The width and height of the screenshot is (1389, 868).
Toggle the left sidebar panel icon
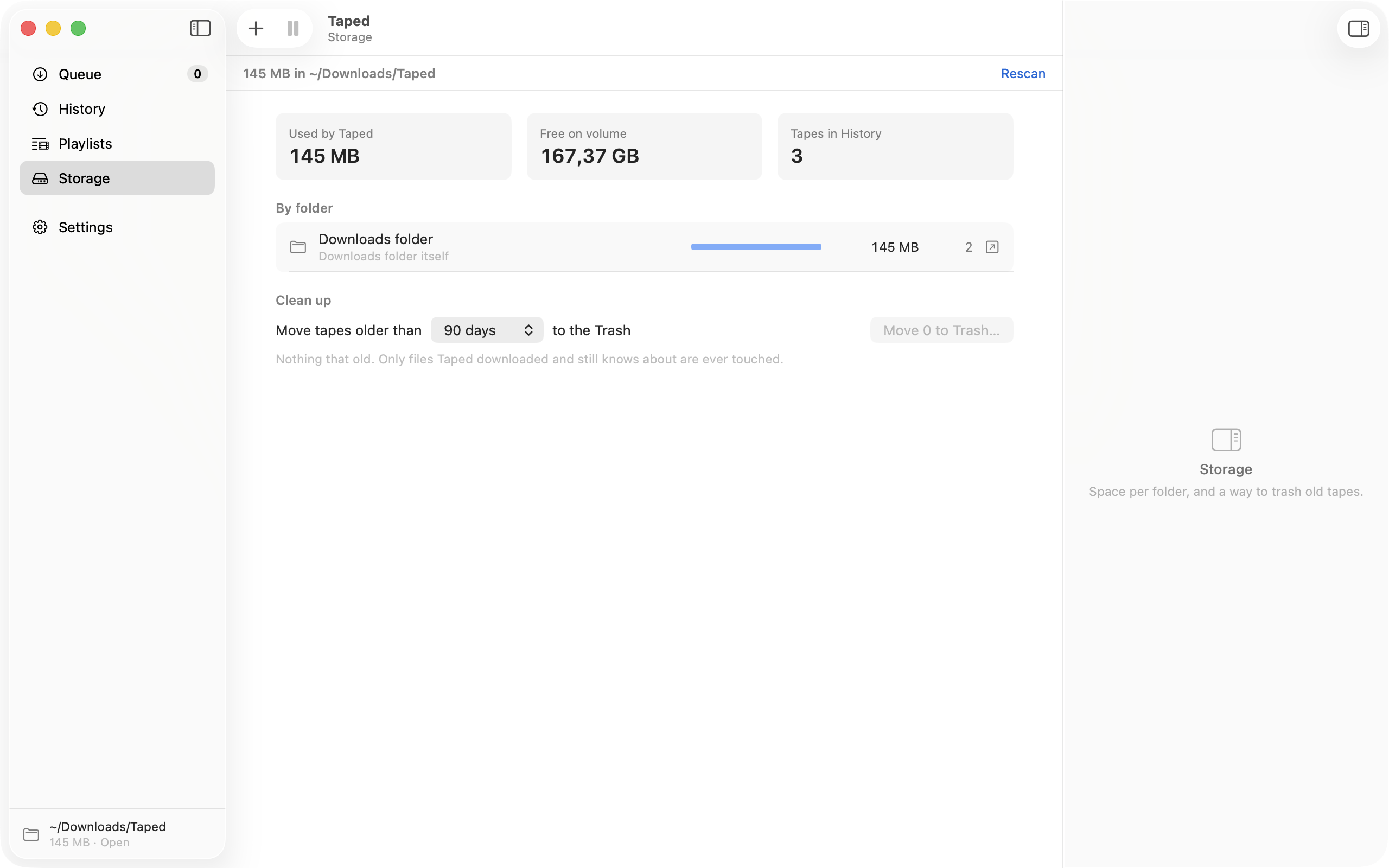coord(200,28)
